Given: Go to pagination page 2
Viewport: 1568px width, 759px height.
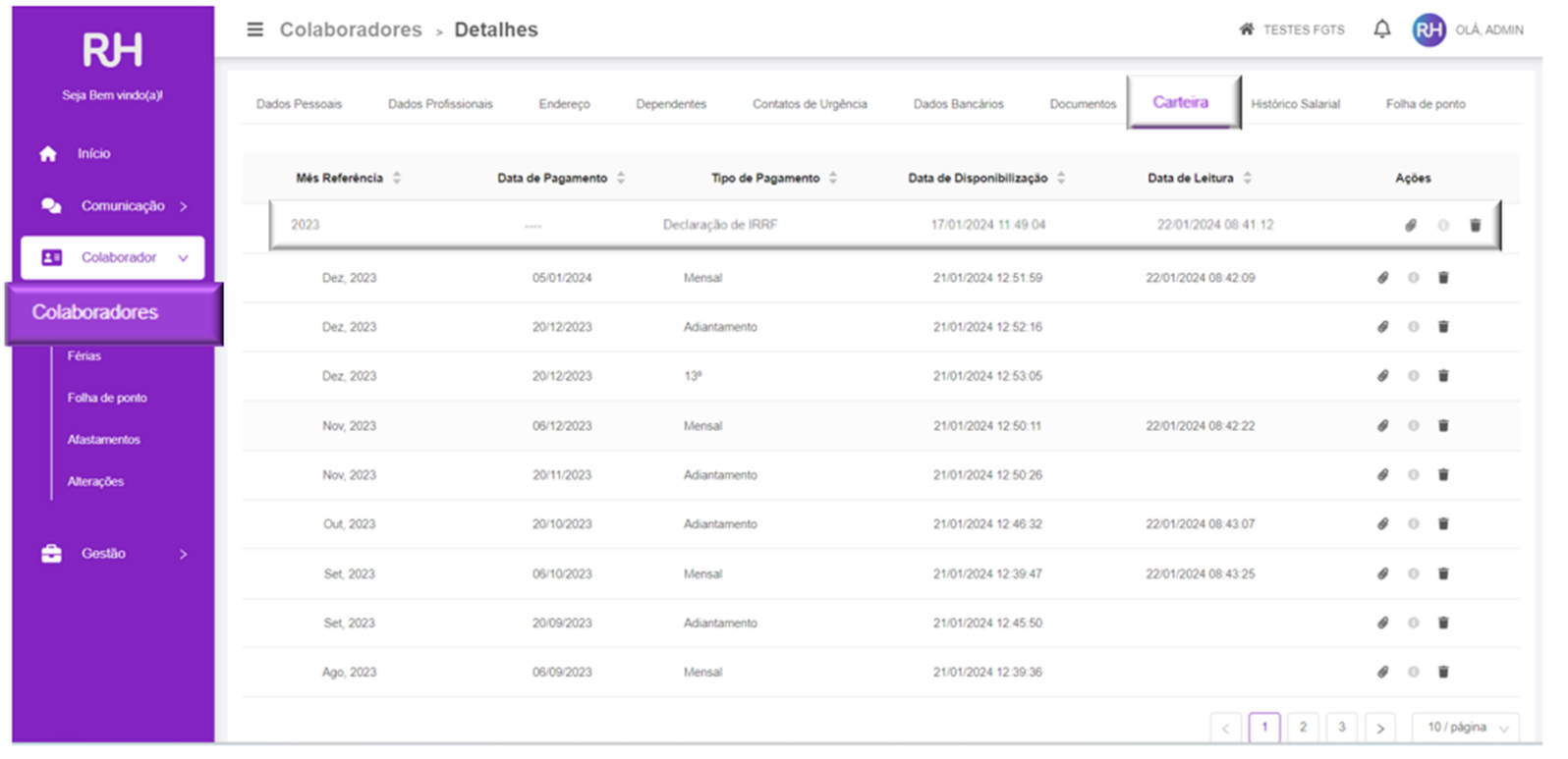Looking at the screenshot, I should [1303, 728].
